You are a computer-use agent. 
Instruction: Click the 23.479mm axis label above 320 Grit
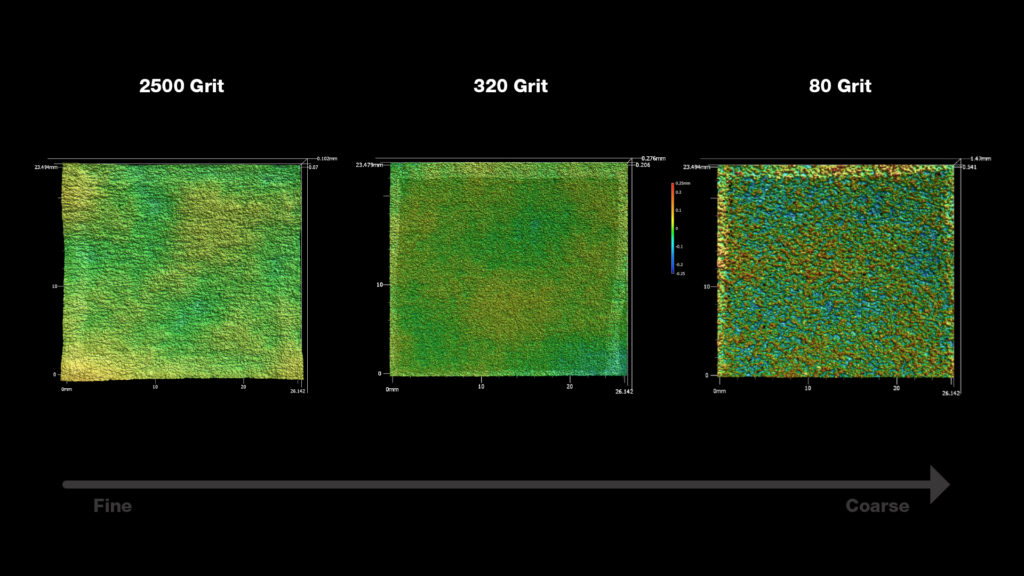tap(368, 164)
